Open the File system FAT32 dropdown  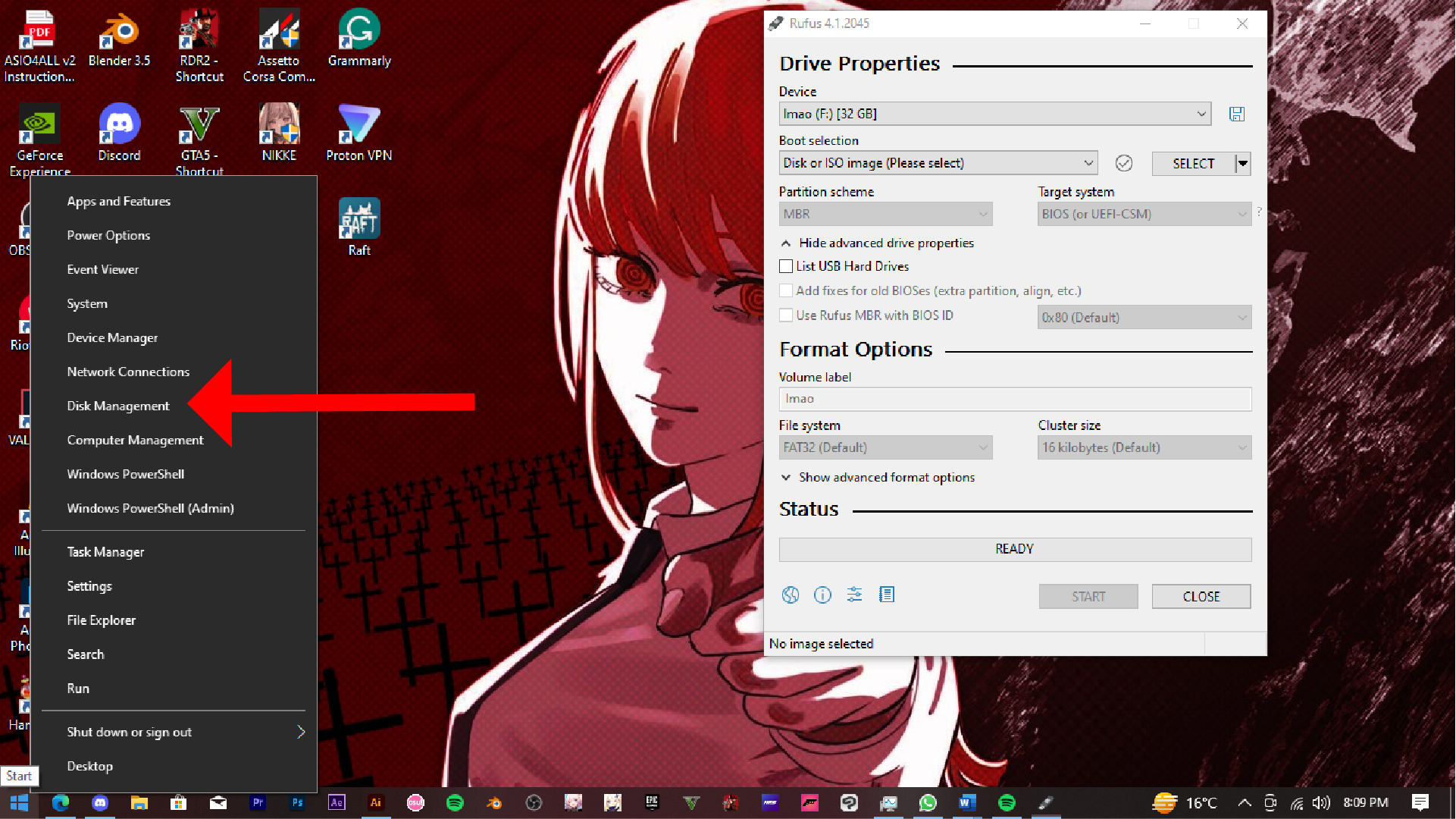(886, 447)
